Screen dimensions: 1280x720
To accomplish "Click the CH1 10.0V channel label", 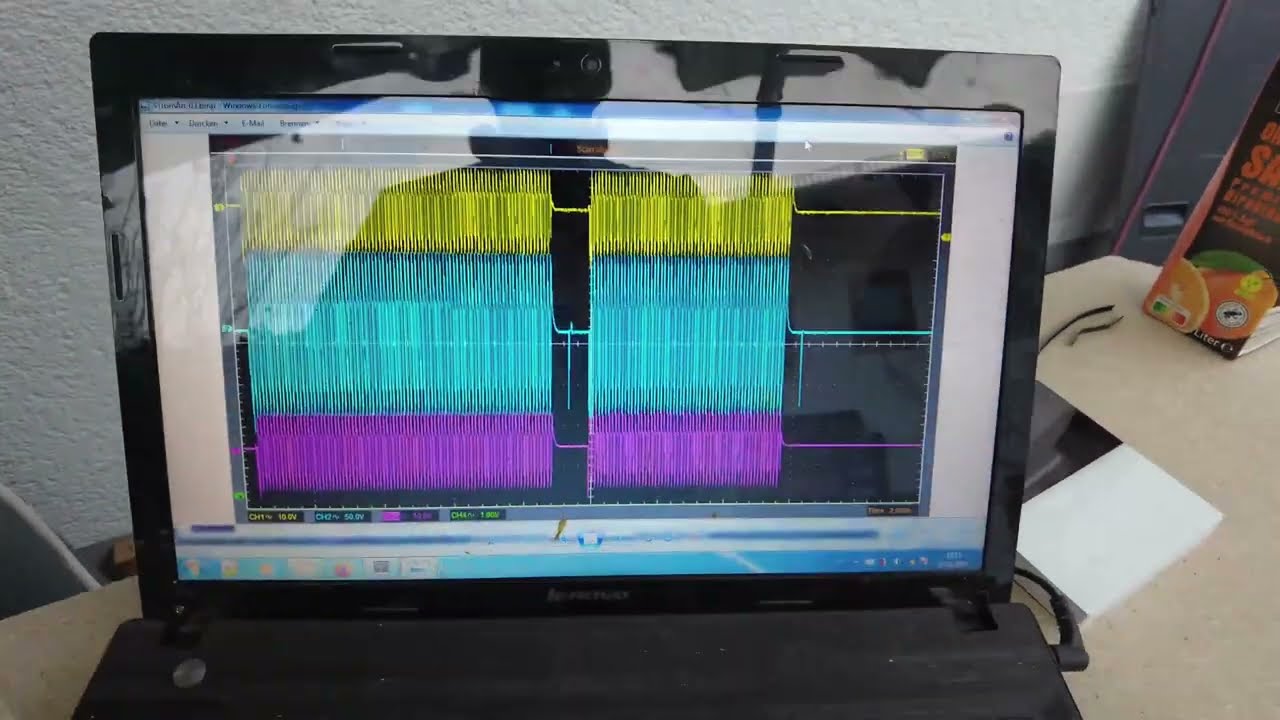I will 274,516.
